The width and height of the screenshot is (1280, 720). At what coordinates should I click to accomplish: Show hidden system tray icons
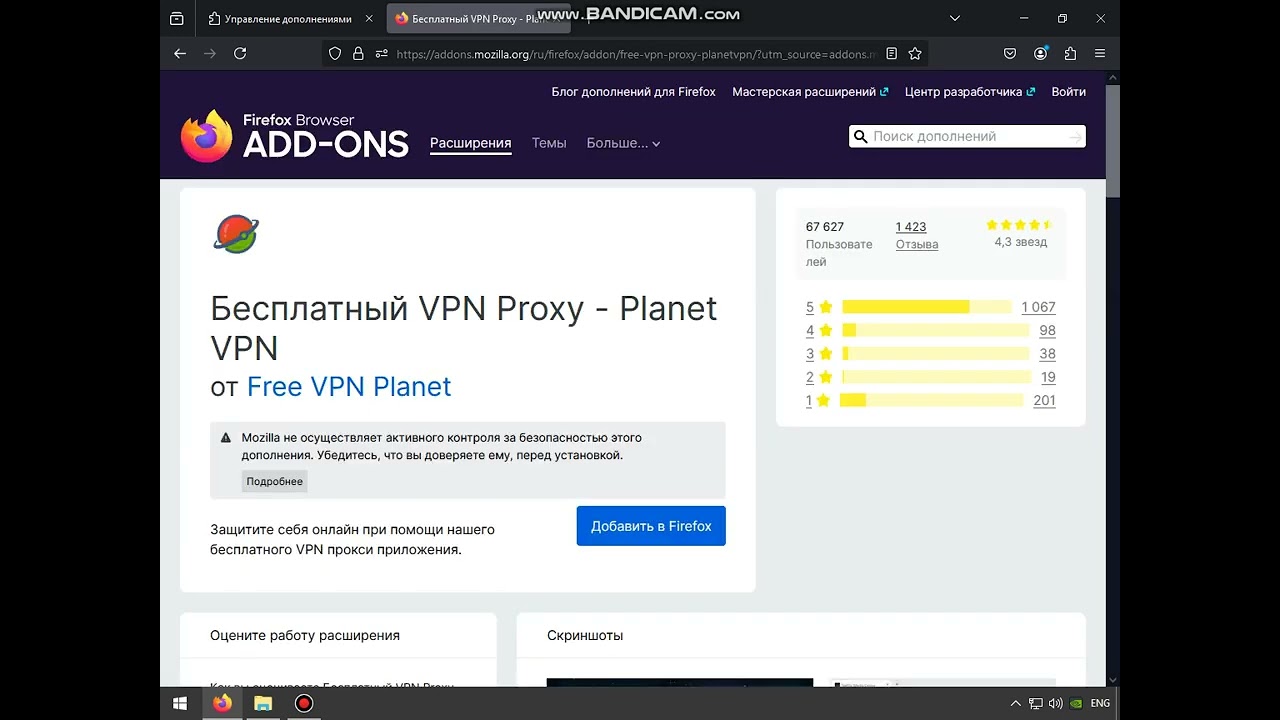[x=1016, y=704]
